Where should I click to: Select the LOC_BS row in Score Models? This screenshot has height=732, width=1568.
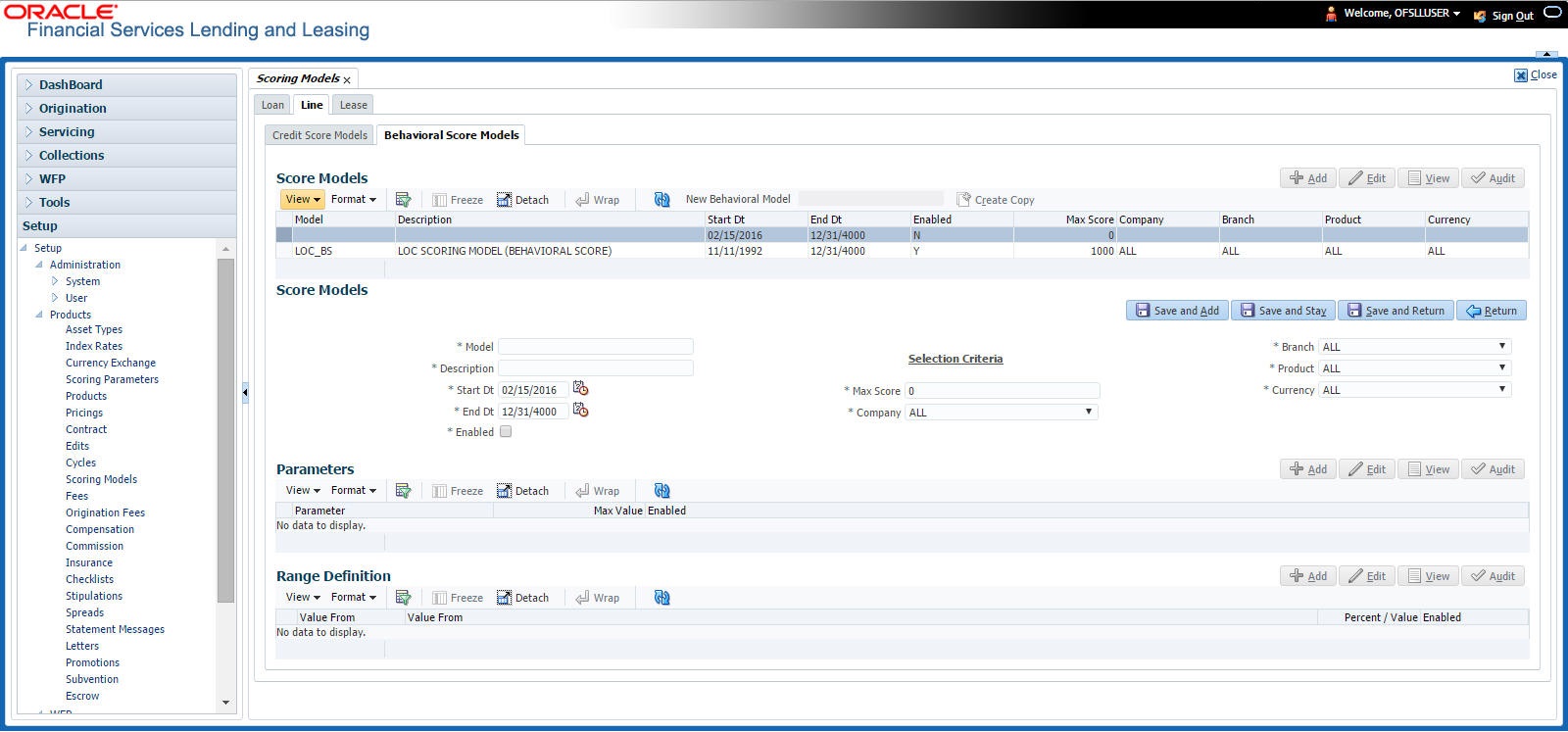(x=902, y=251)
